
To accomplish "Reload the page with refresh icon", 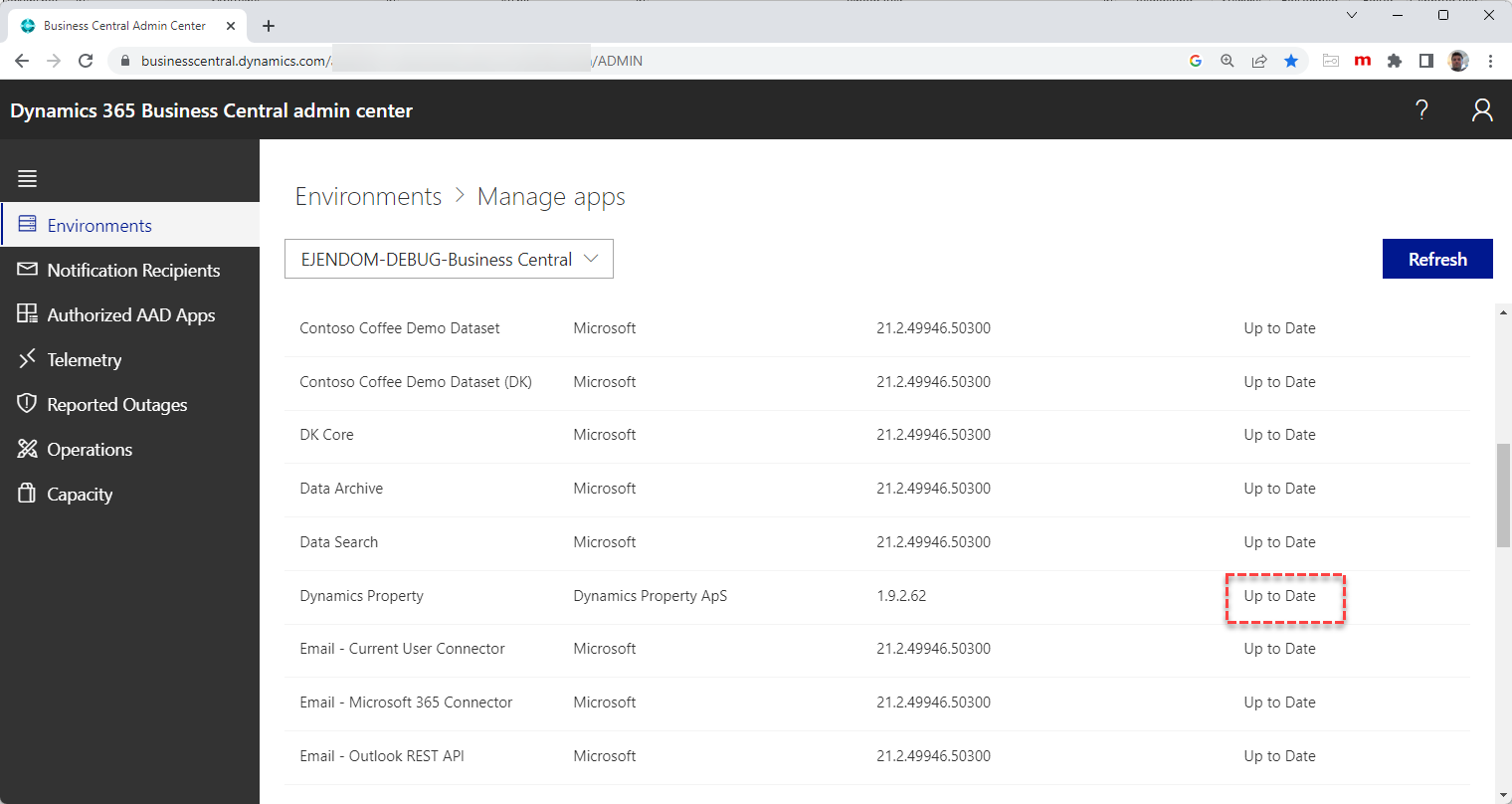I will [86, 61].
